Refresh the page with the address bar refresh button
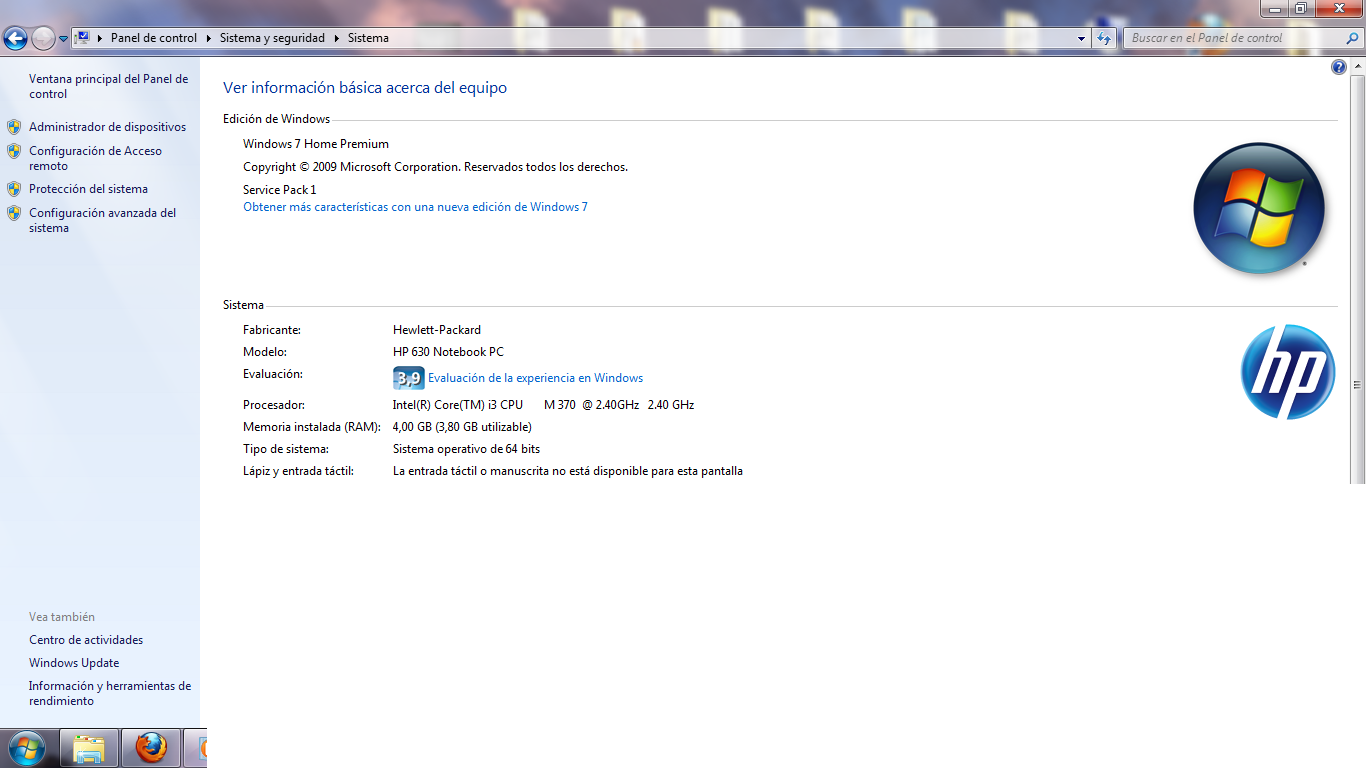 point(1104,38)
